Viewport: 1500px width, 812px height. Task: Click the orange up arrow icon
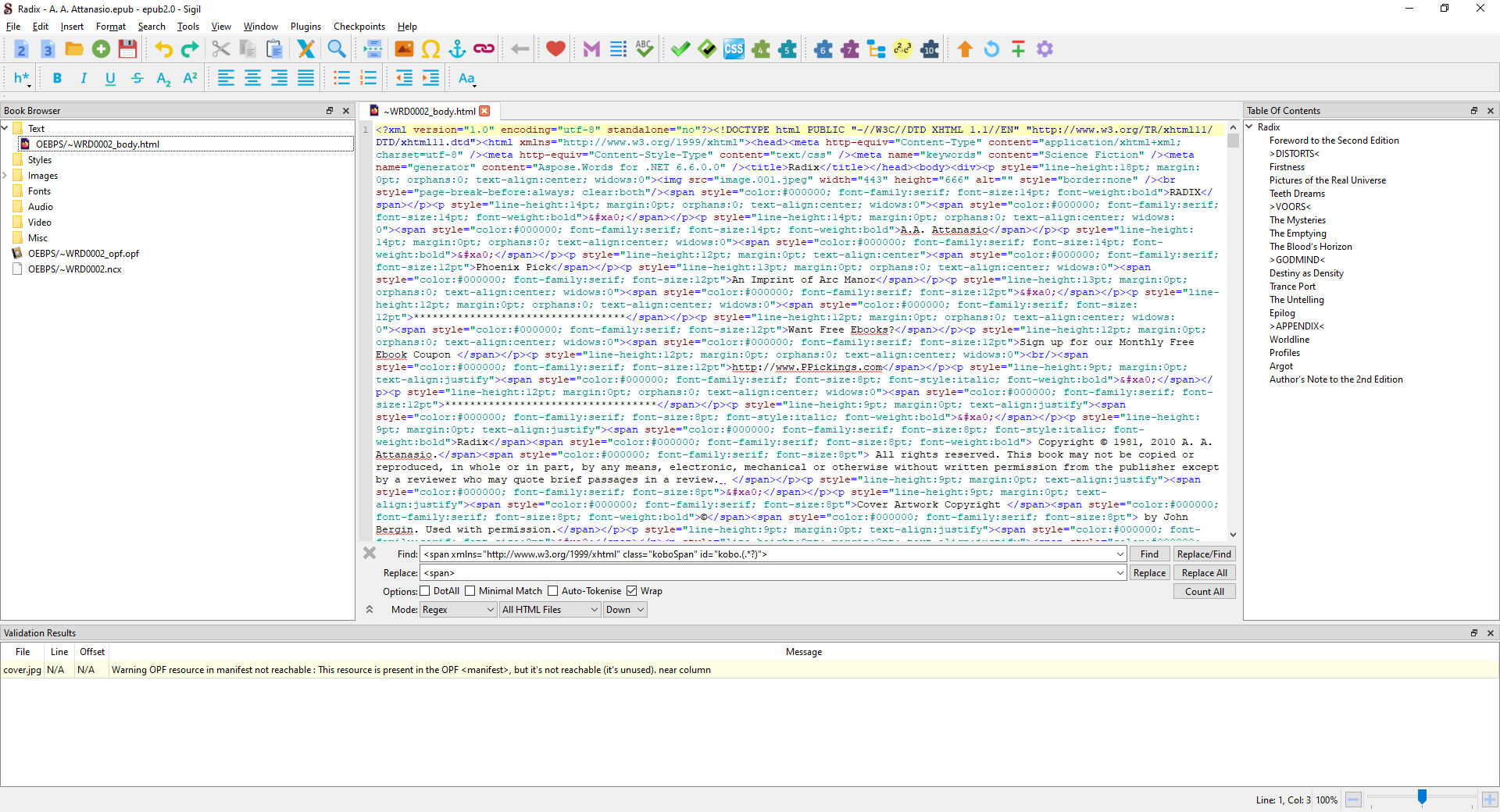pyautogui.click(x=965, y=49)
